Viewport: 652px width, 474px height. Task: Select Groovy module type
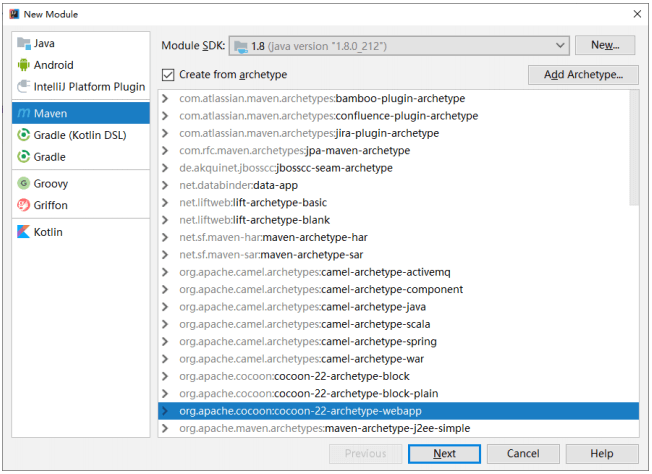pos(81,183)
